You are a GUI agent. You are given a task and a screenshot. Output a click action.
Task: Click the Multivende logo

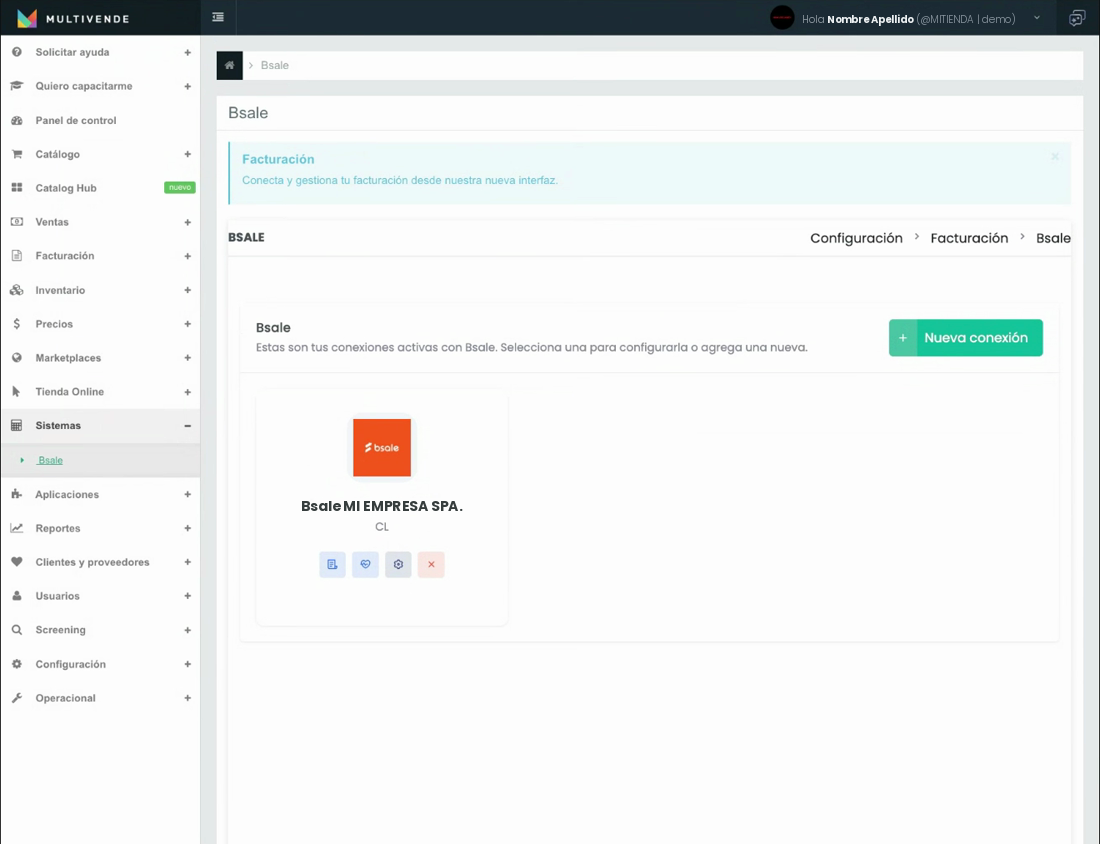(x=73, y=18)
